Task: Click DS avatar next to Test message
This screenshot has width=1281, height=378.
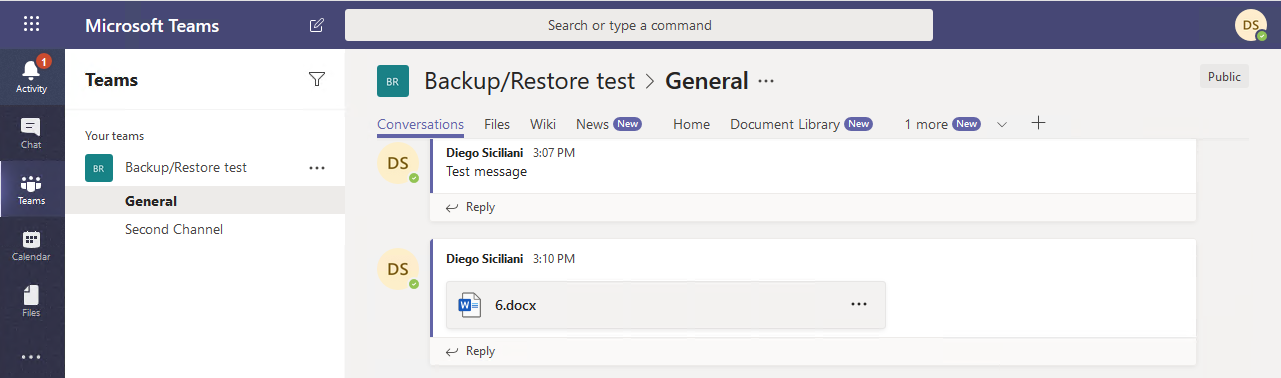Action: tap(398, 164)
